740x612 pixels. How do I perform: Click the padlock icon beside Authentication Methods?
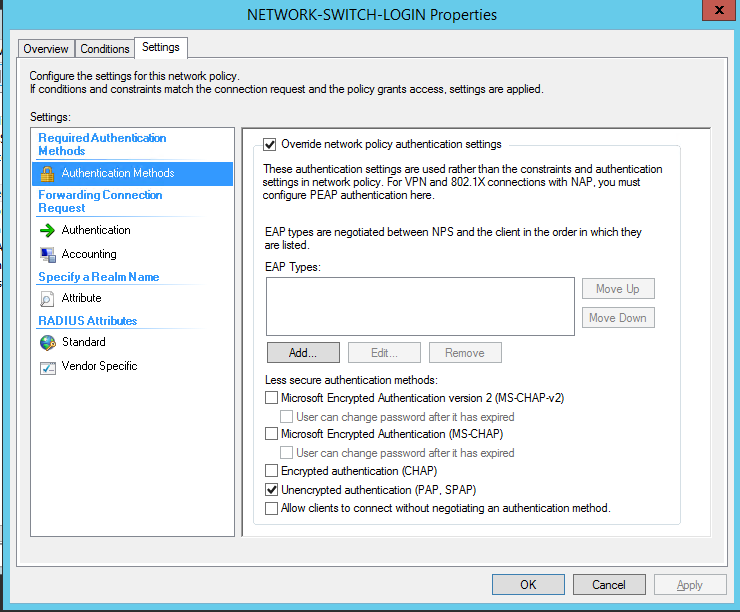point(47,174)
